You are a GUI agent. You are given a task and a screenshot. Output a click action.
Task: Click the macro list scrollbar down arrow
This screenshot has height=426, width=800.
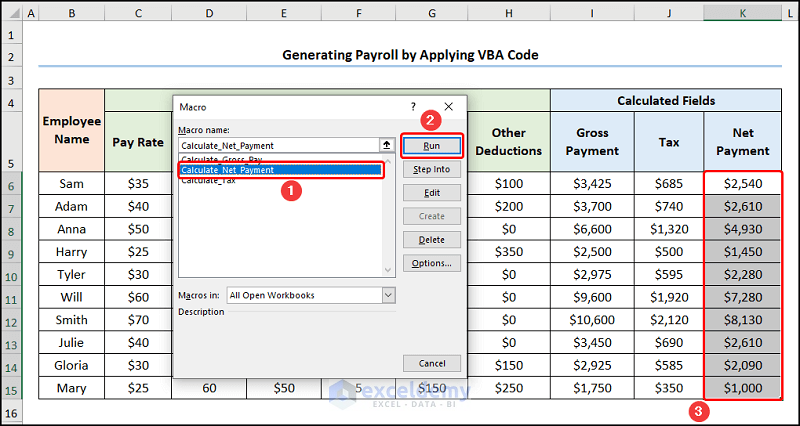click(x=388, y=270)
